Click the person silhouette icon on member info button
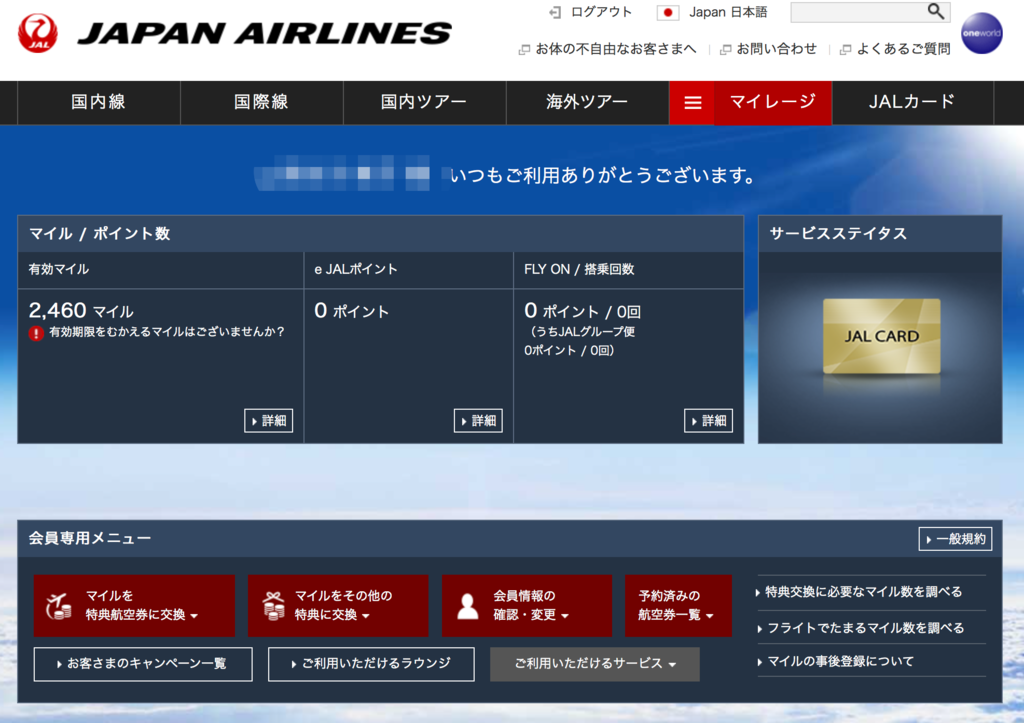Image resolution: width=1024 pixels, height=723 pixels. (x=468, y=606)
